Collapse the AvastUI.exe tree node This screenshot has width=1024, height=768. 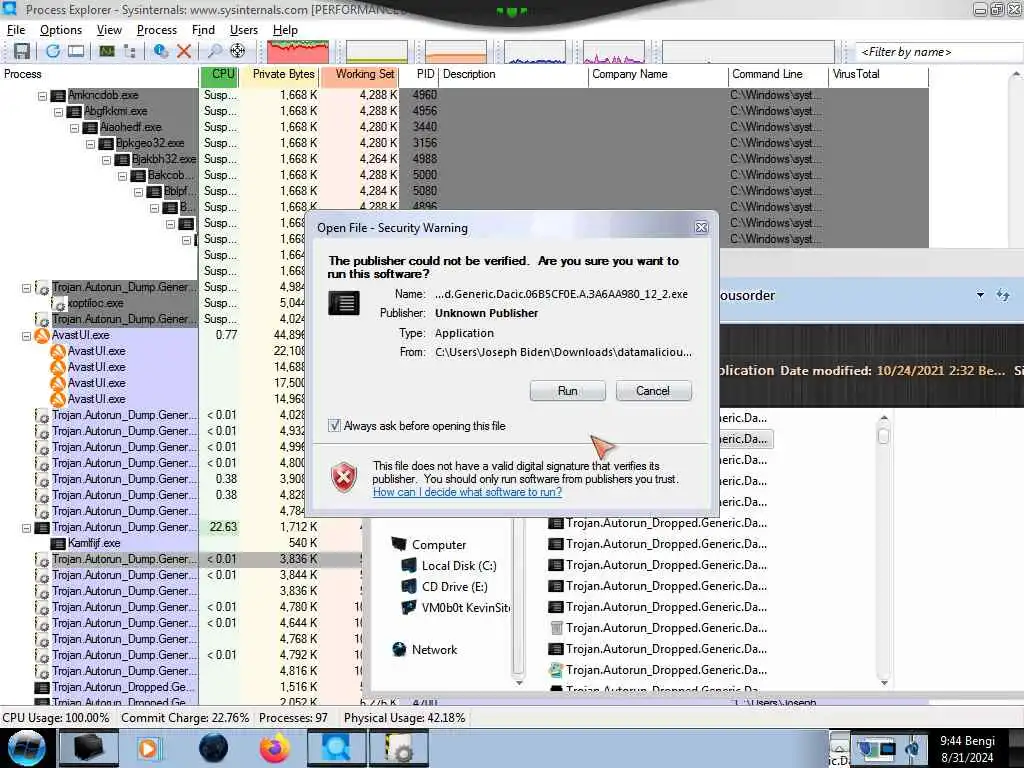(x=26, y=336)
